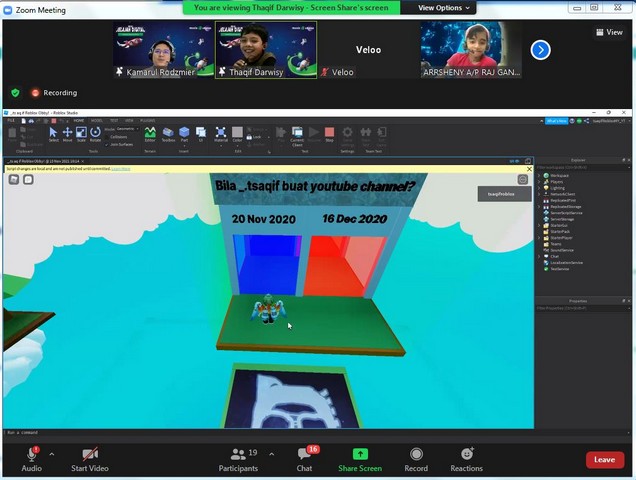Screen dimensions: 636x480
Task: Click the red Leave button
Action: (604, 460)
